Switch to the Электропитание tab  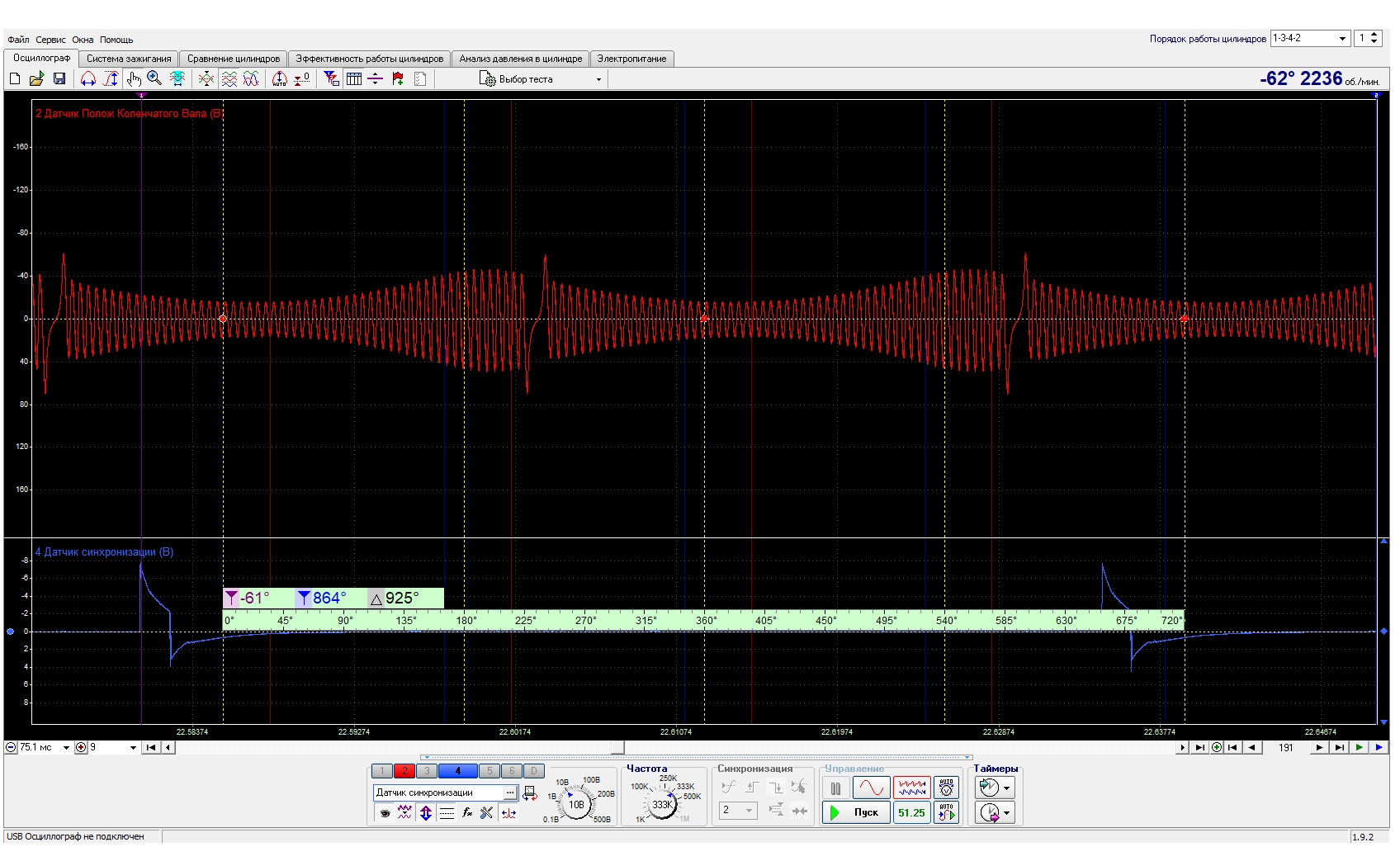click(x=632, y=59)
